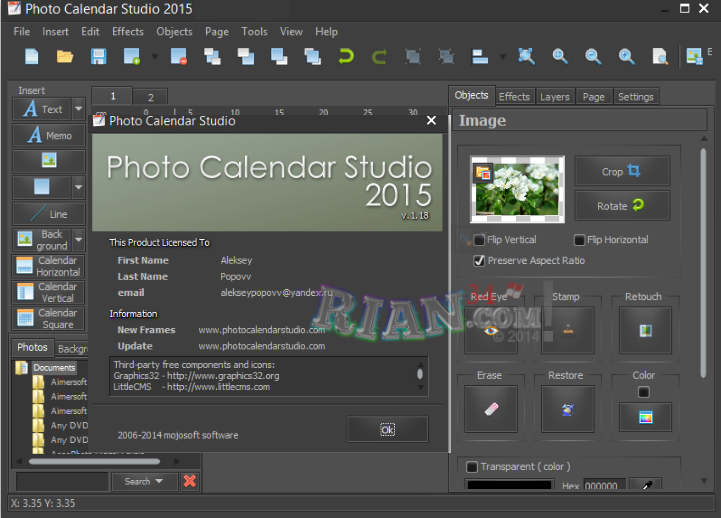Screen dimensions: 721x518
Task: Select the Restore tool
Action: point(568,409)
